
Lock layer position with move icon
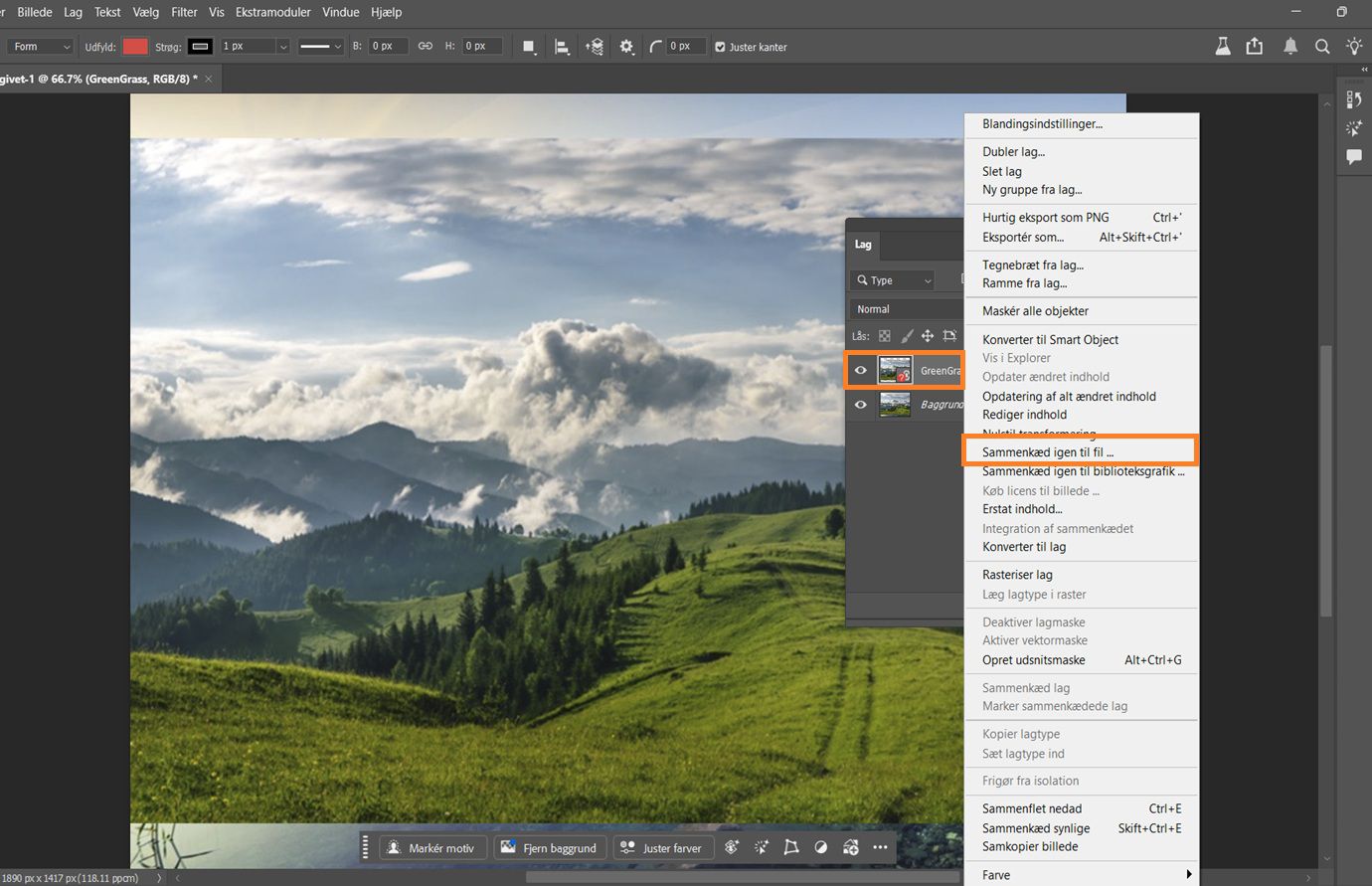coord(928,336)
